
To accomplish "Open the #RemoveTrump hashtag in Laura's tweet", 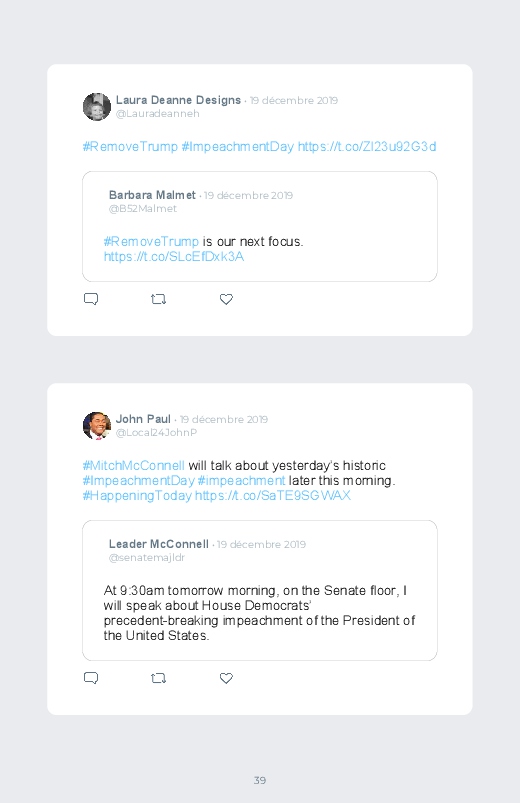I will click(130, 146).
